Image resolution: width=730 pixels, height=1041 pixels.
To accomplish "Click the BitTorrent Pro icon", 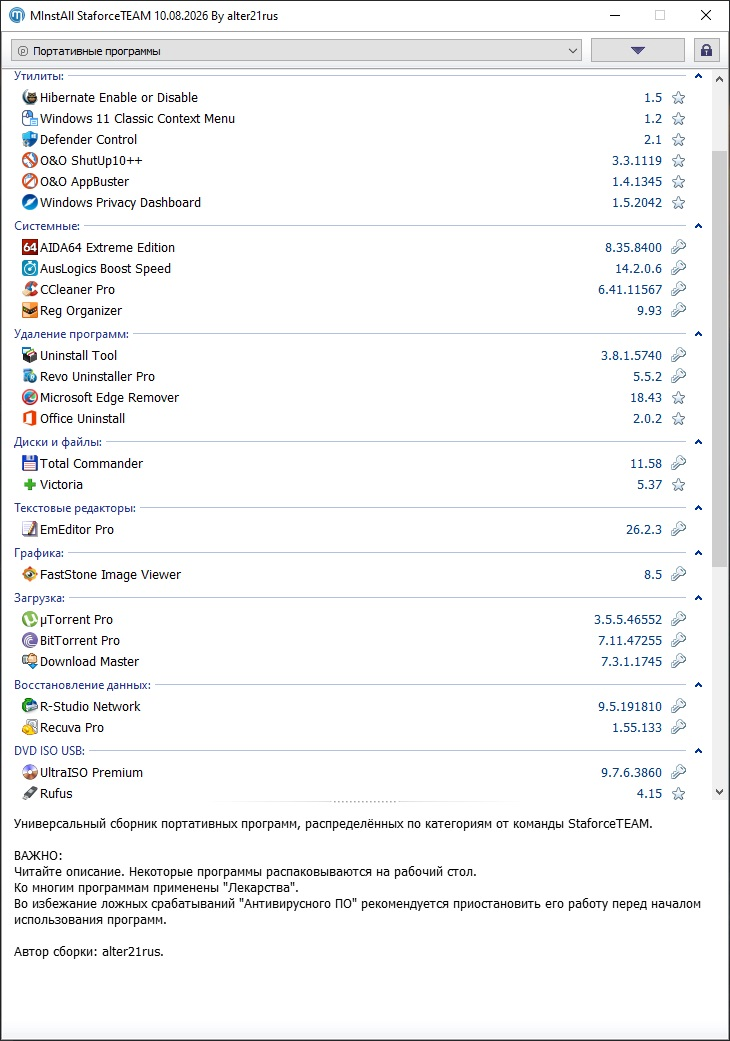I will [29, 640].
